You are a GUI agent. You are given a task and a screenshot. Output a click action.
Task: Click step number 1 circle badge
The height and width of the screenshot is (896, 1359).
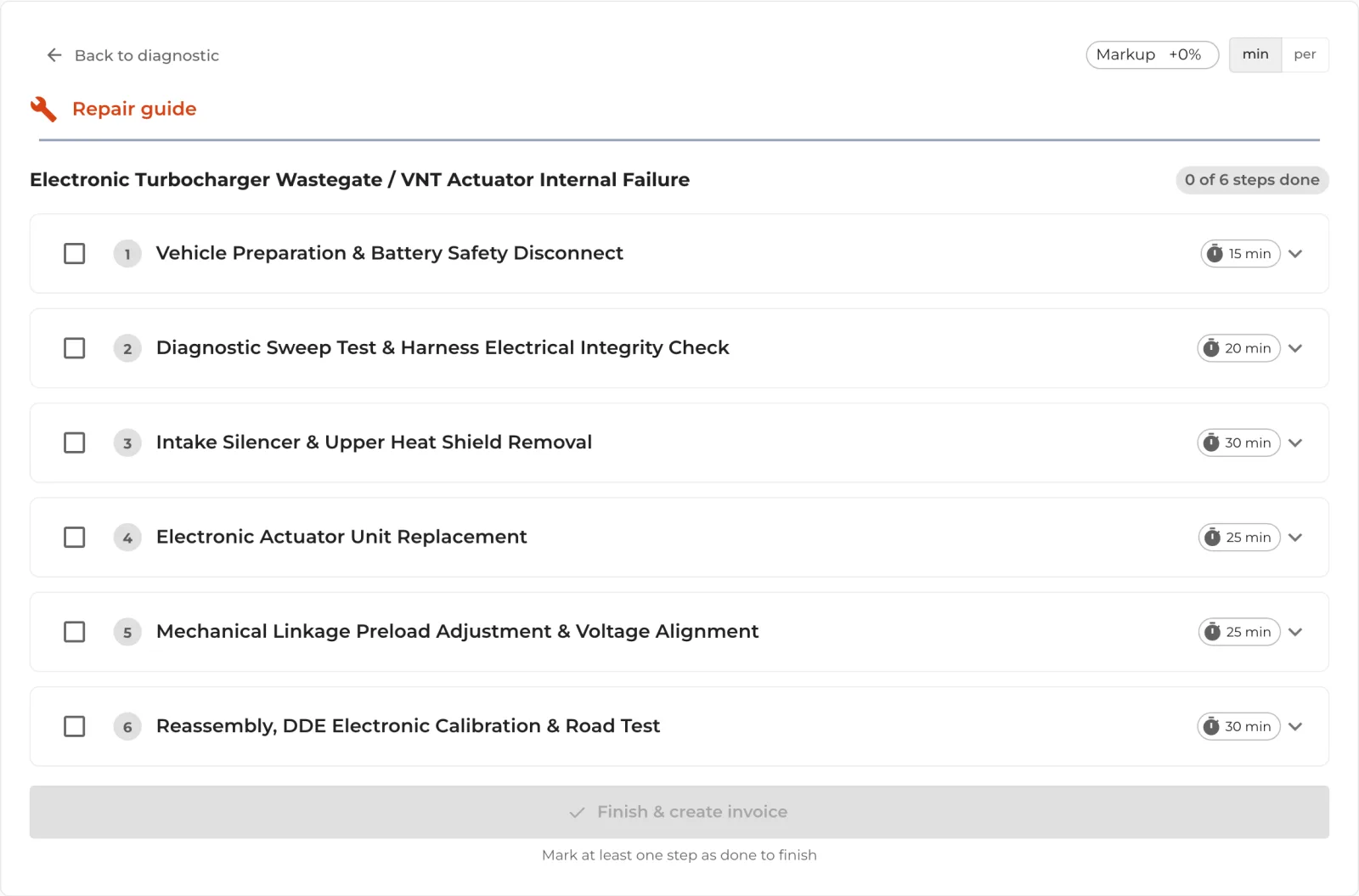127,254
